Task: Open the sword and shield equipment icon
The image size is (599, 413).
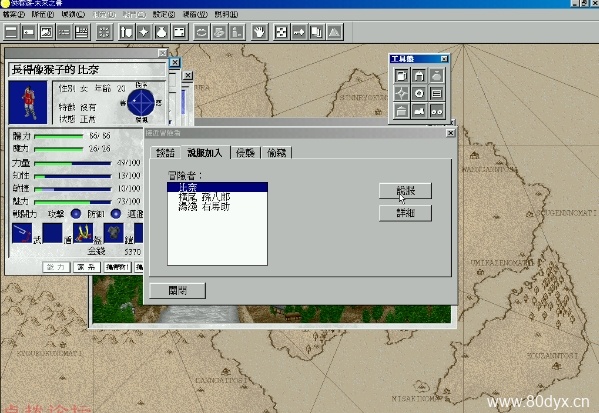Action: (x=126, y=32)
